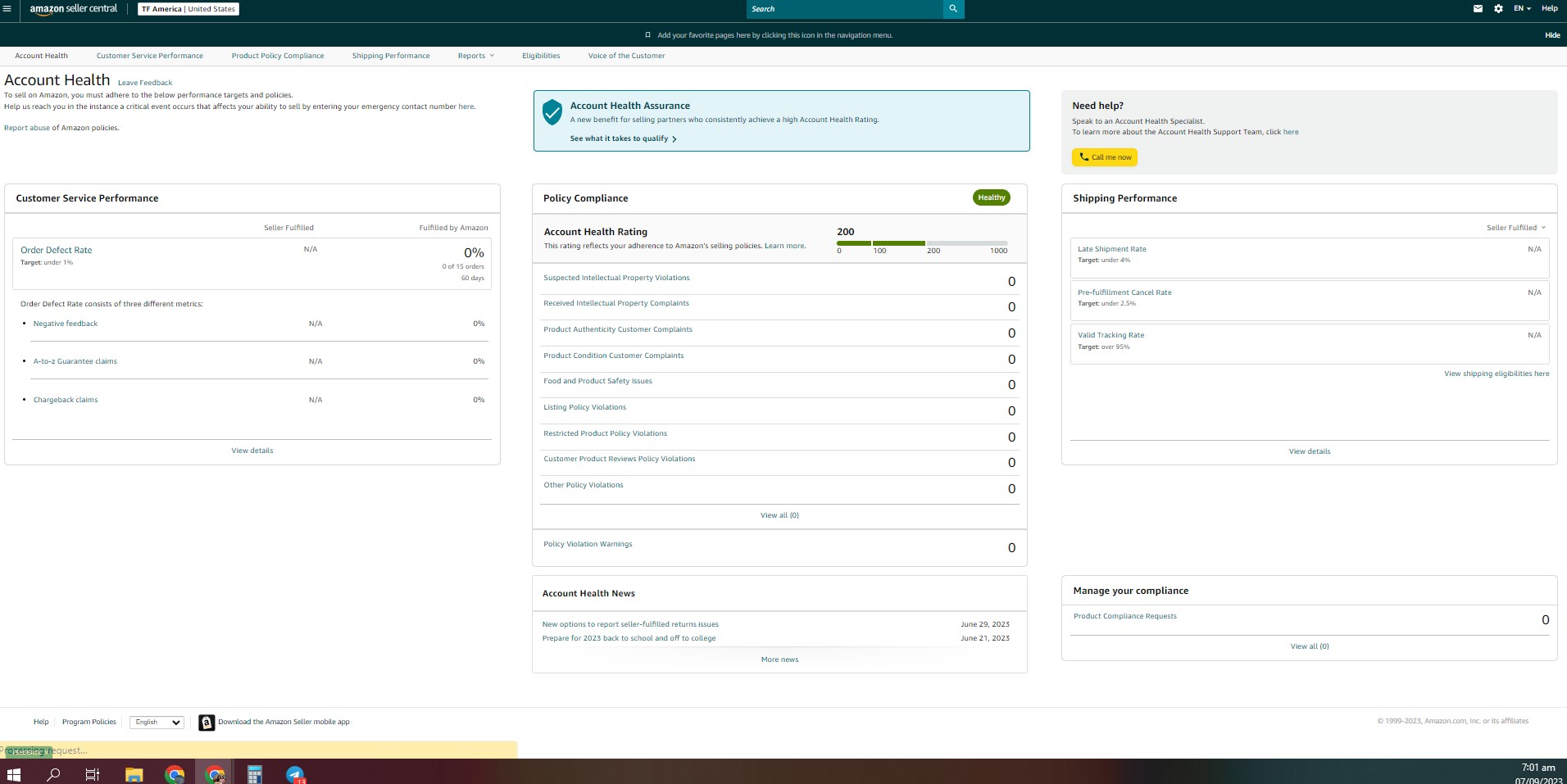Open Product Authenticity Customer Complaints

coord(618,329)
